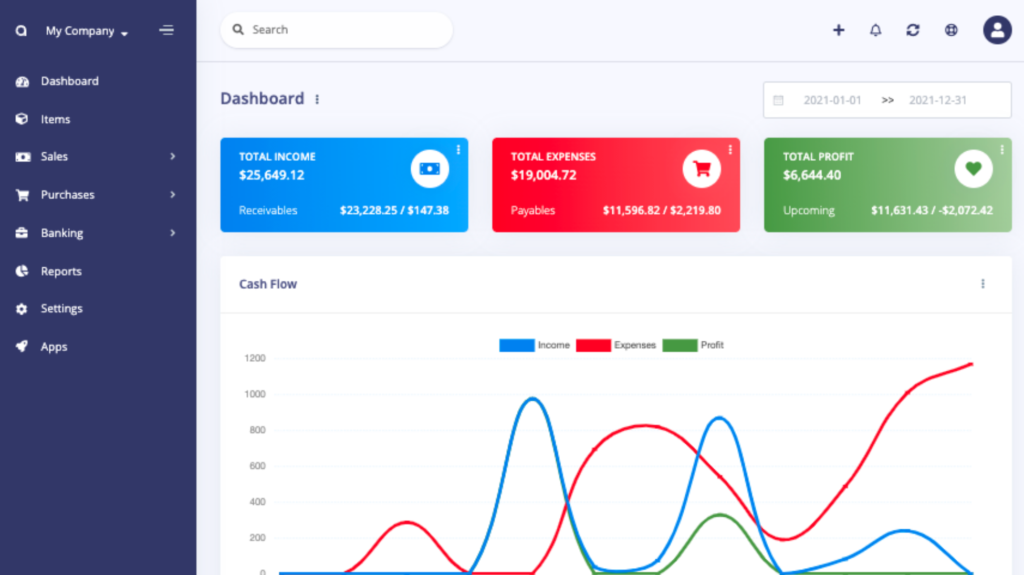Image resolution: width=1024 pixels, height=575 pixels.
Task: Click the Total Expenses cart icon
Action: pos(702,169)
